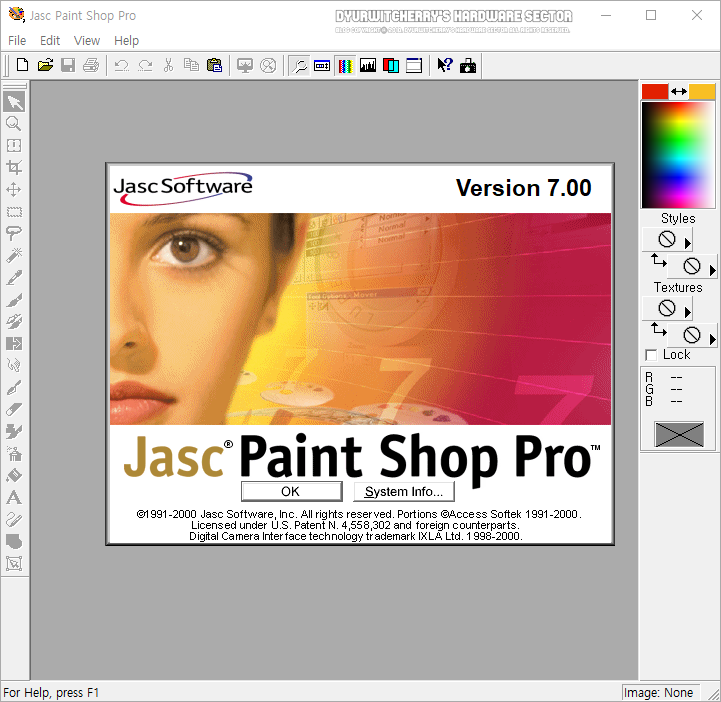Create a new image with New icon

[x=22, y=65]
